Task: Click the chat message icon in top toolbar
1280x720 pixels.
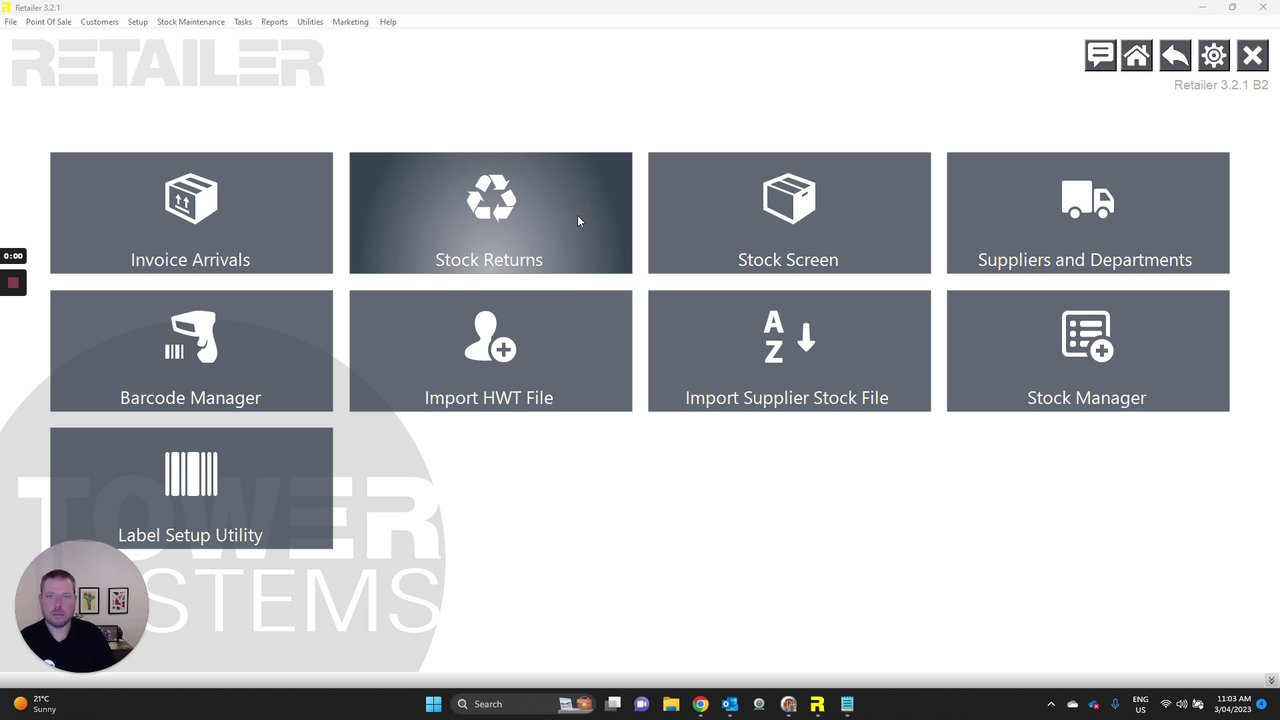Action: (1100, 55)
